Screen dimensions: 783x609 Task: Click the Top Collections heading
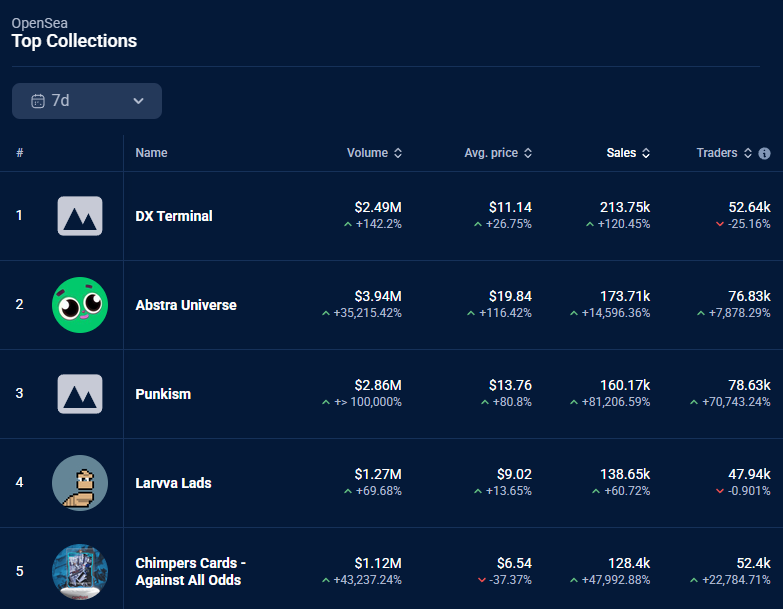click(x=74, y=41)
